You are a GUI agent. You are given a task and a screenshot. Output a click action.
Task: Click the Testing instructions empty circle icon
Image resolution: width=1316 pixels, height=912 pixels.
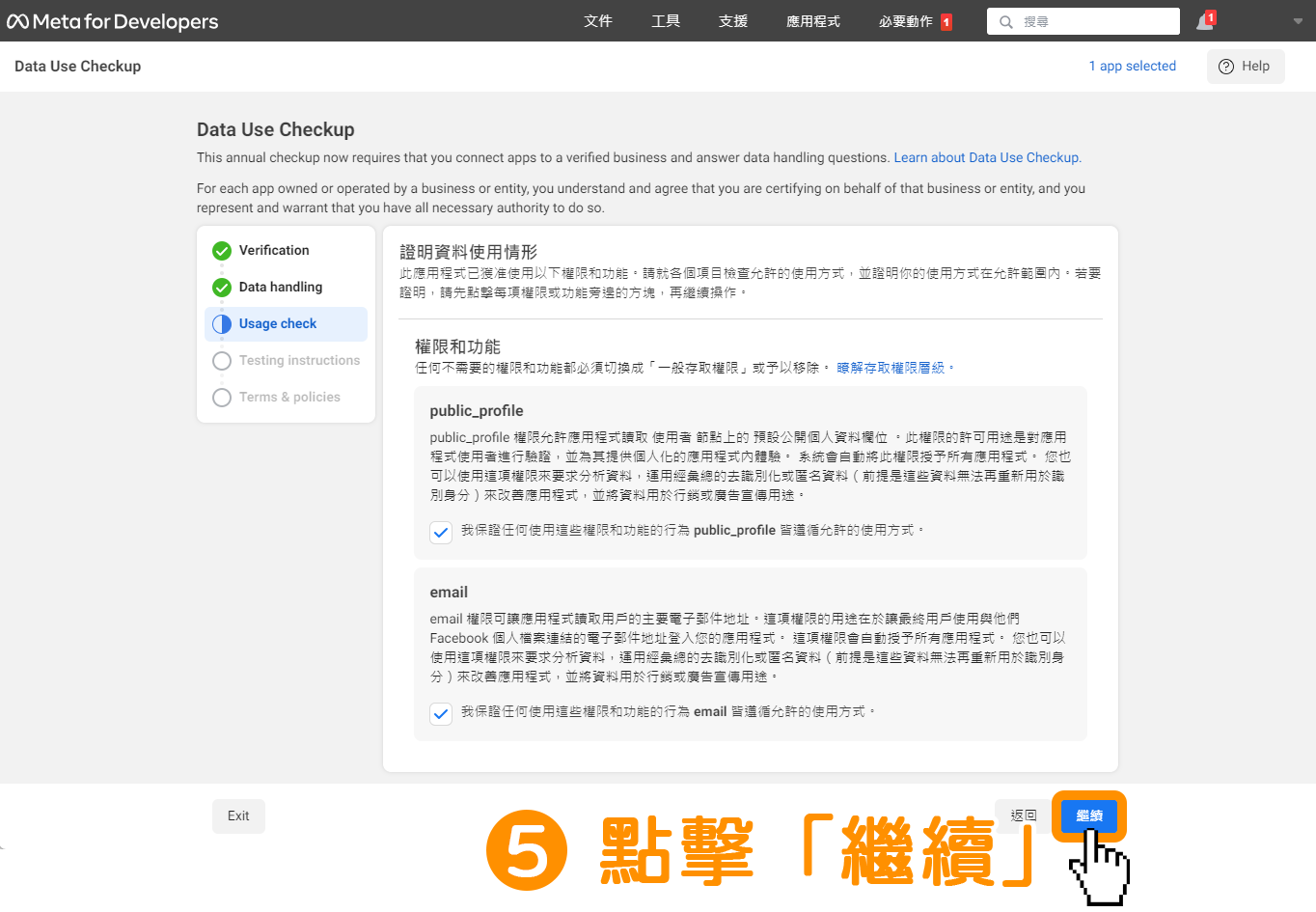(222, 361)
